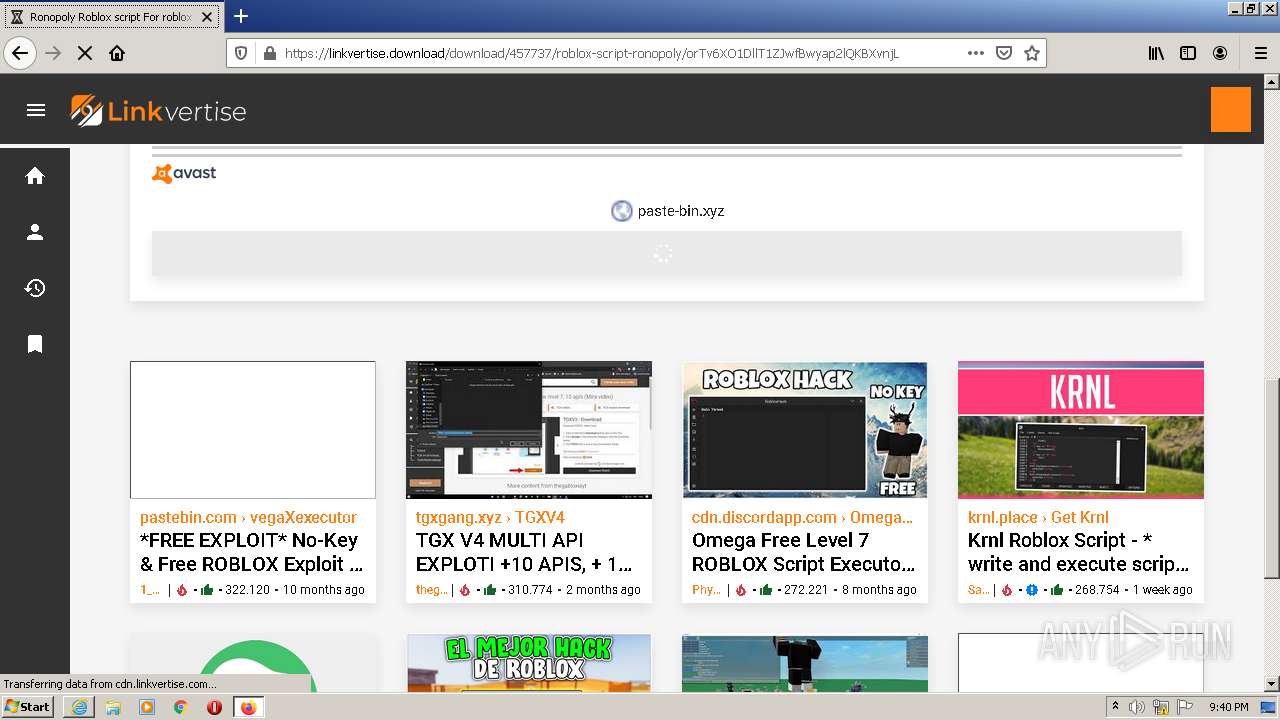1280x720 pixels.
Task: Click the browser Forward arrow
Action: tap(53, 53)
